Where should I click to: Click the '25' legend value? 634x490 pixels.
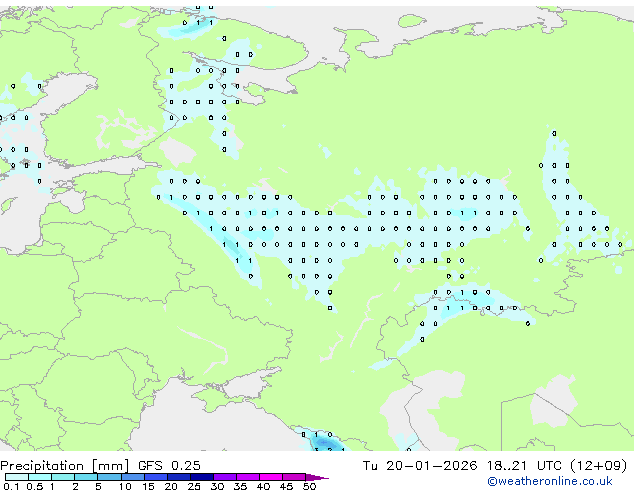pyautogui.click(x=194, y=486)
